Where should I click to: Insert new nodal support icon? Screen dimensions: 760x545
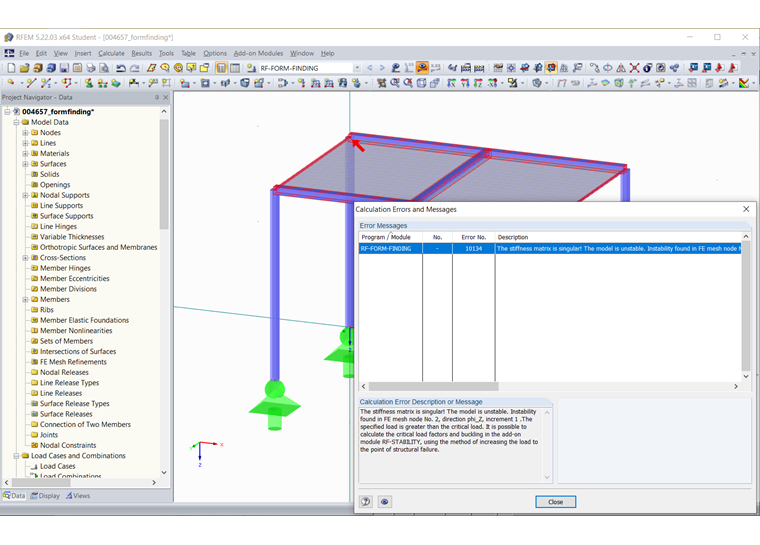coord(89,83)
